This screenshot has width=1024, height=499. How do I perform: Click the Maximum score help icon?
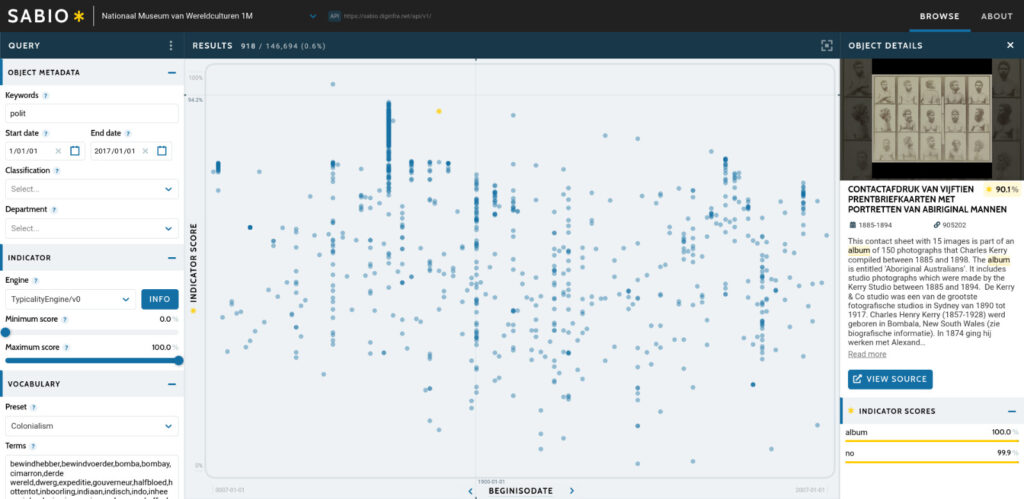pos(66,347)
